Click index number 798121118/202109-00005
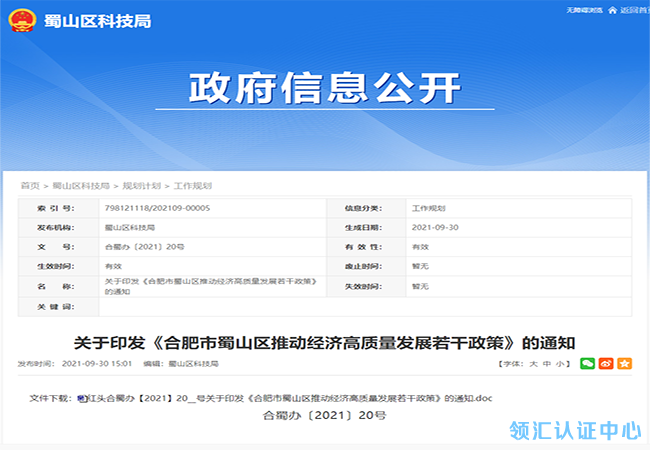The width and height of the screenshot is (650, 450). (157, 208)
